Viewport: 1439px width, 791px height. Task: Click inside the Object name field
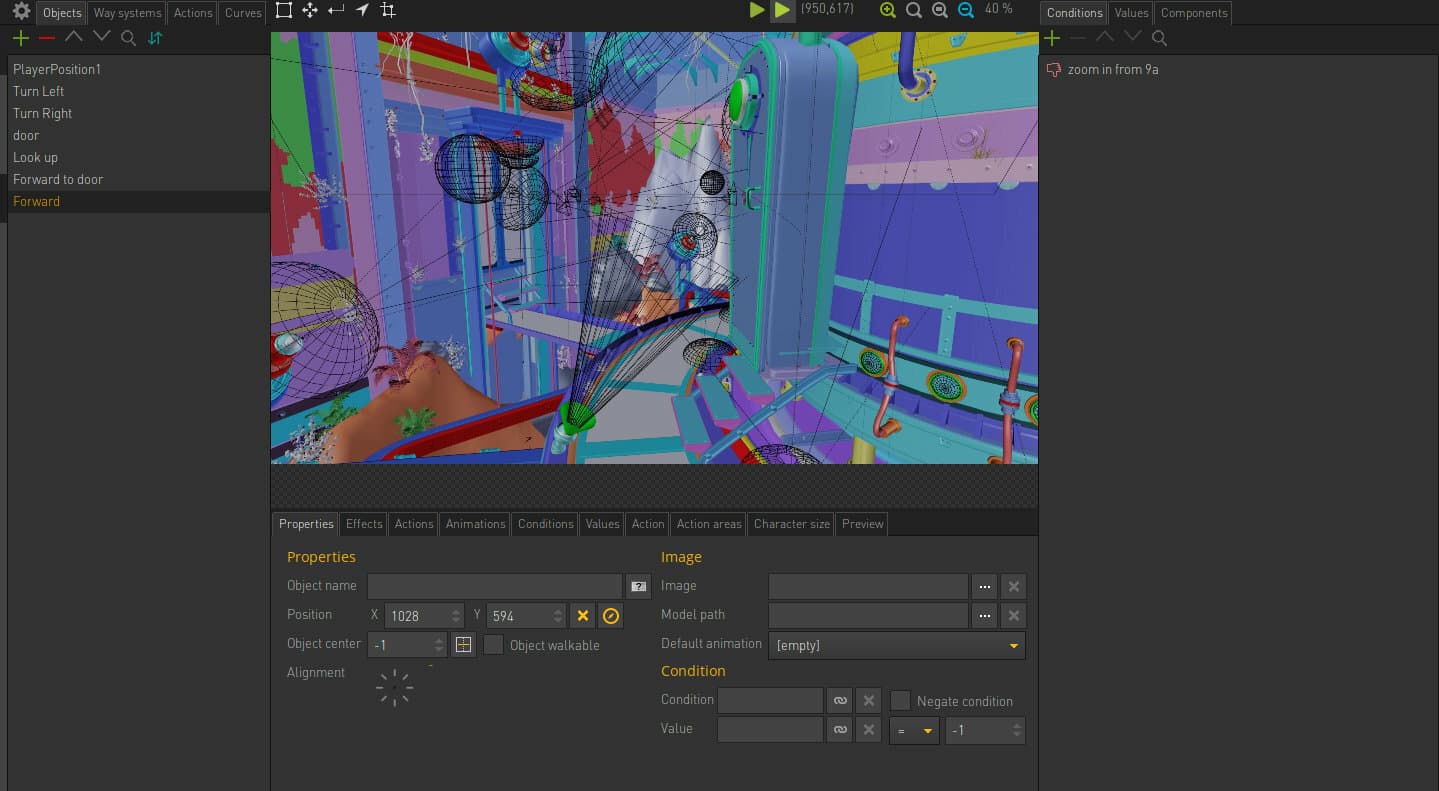(x=494, y=587)
